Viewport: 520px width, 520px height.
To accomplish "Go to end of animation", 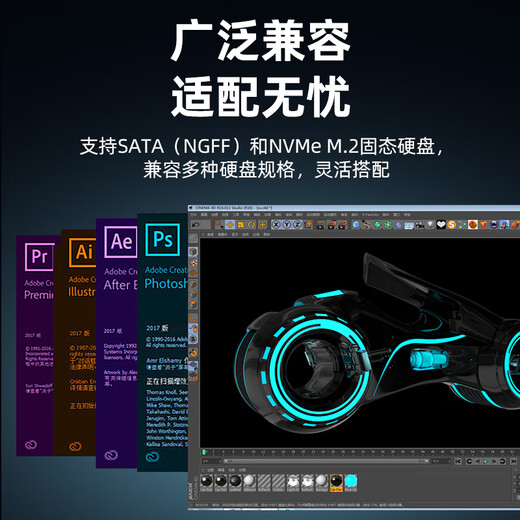I will pyautogui.click(x=513, y=461).
